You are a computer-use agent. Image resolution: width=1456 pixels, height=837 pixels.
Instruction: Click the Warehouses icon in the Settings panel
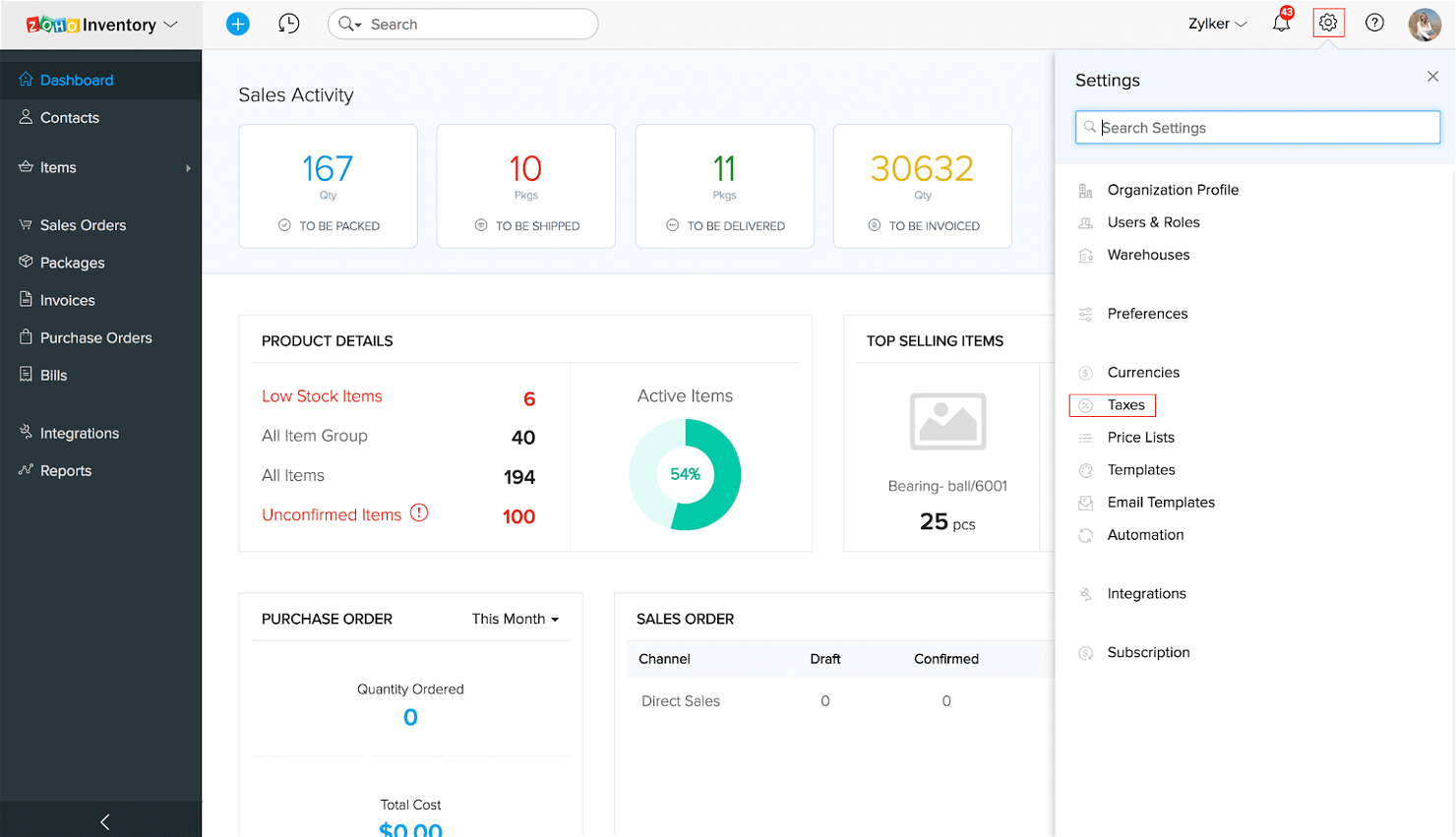[x=1087, y=255]
